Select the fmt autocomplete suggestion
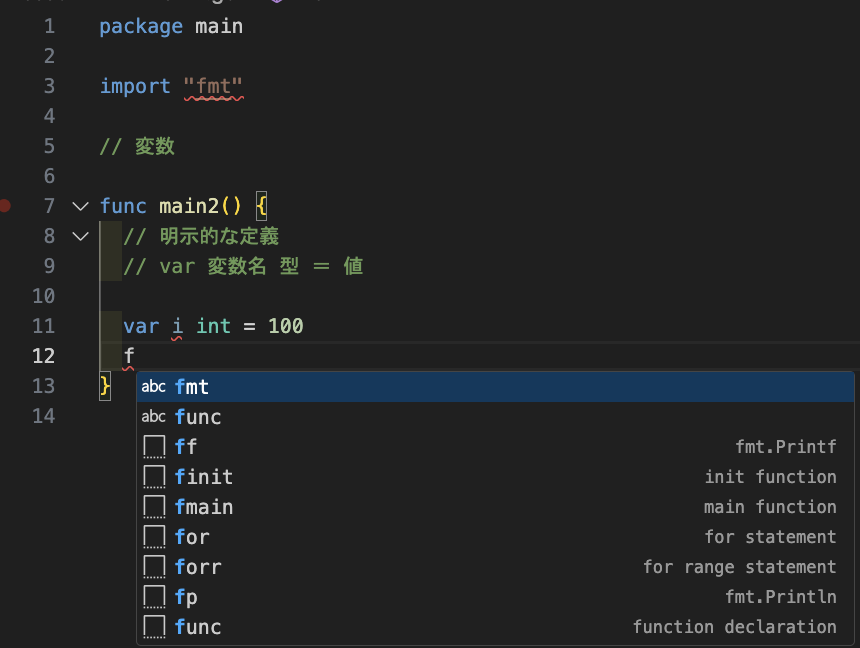This screenshot has width=860, height=648. tap(495, 387)
